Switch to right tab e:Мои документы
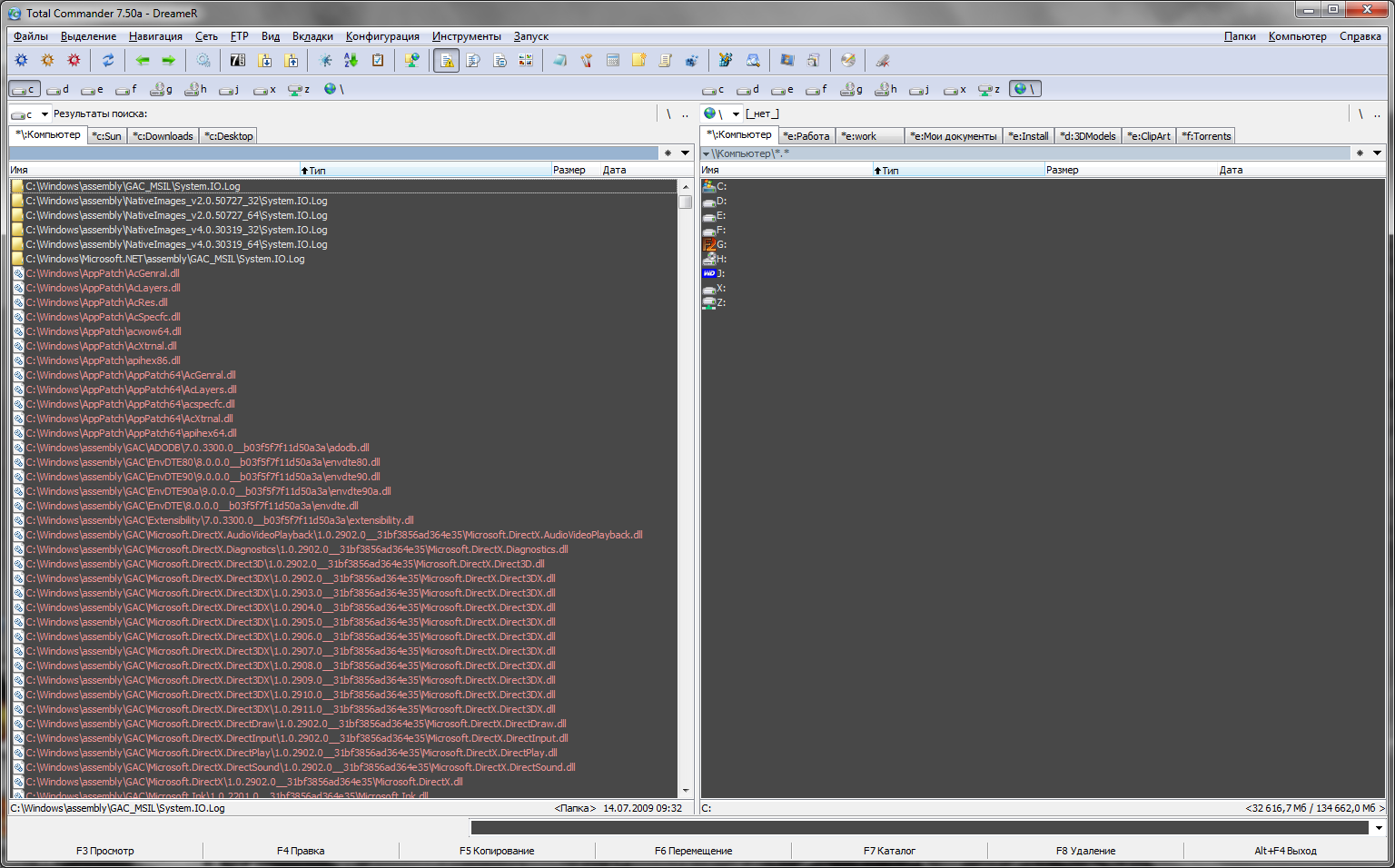 (x=954, y=136)
